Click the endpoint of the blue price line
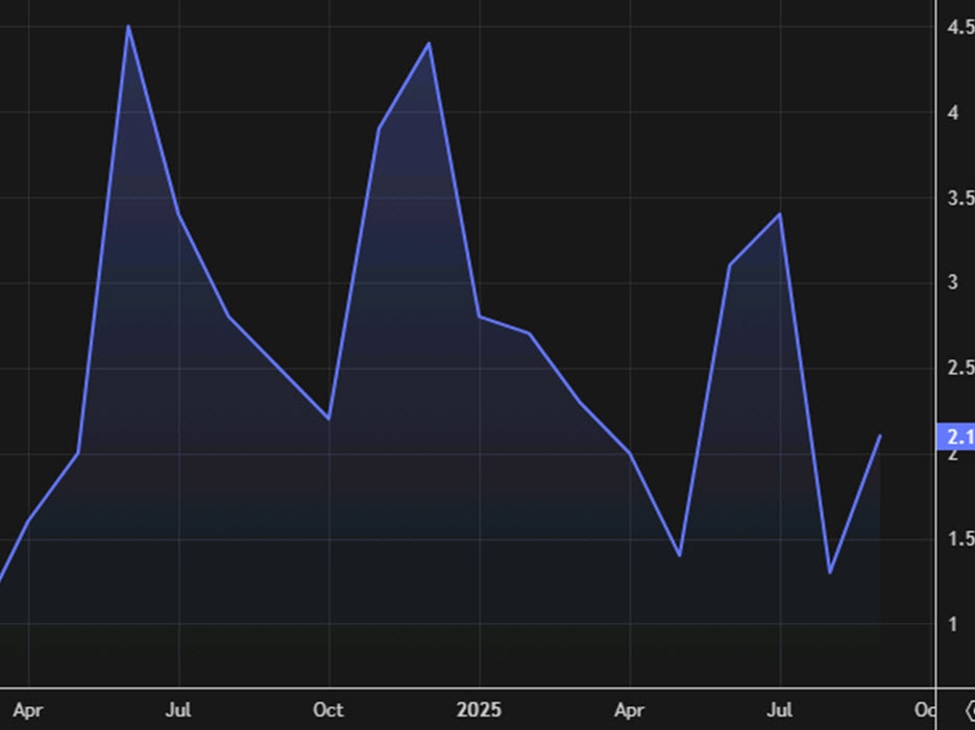 coord(881,436)
